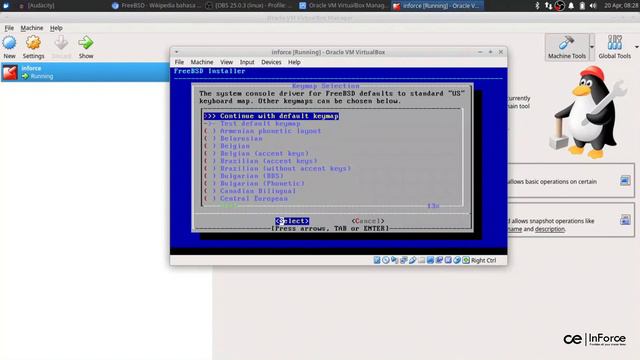Open Help menu in VirtualBox Manager
This screenshot has height=360, width=640.
coord(56,28)
